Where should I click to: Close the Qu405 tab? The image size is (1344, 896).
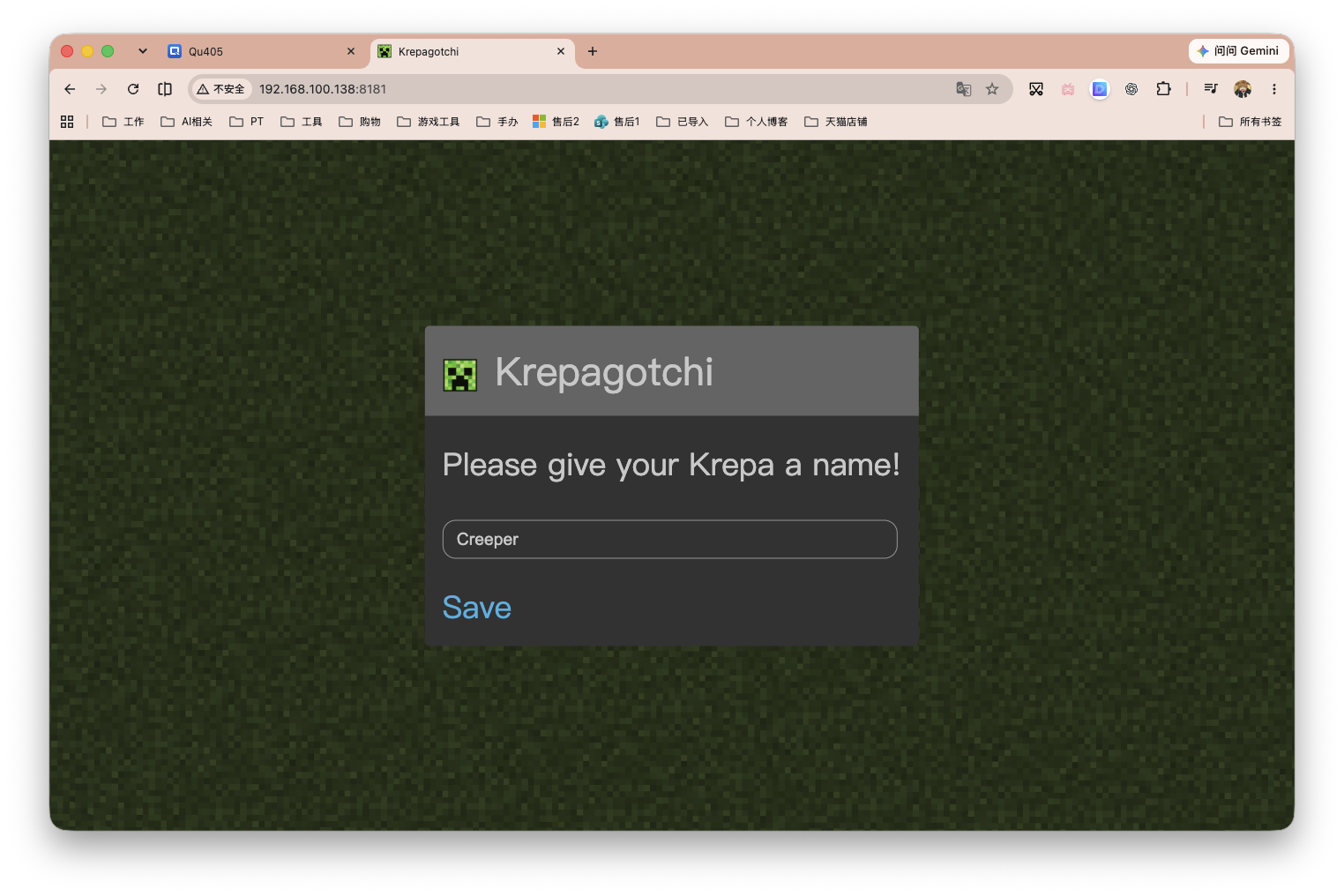(351, 51)
